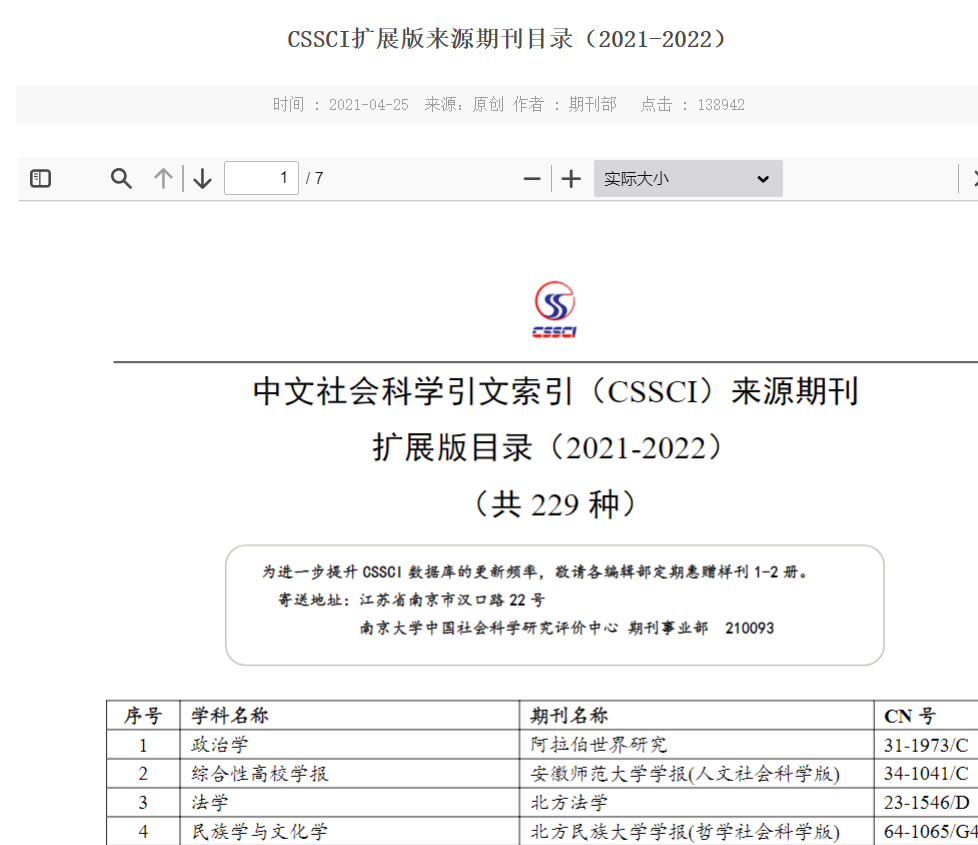Toggle full-width page display mode
This screenshot has width=978, height=845.
coord(687,178)
